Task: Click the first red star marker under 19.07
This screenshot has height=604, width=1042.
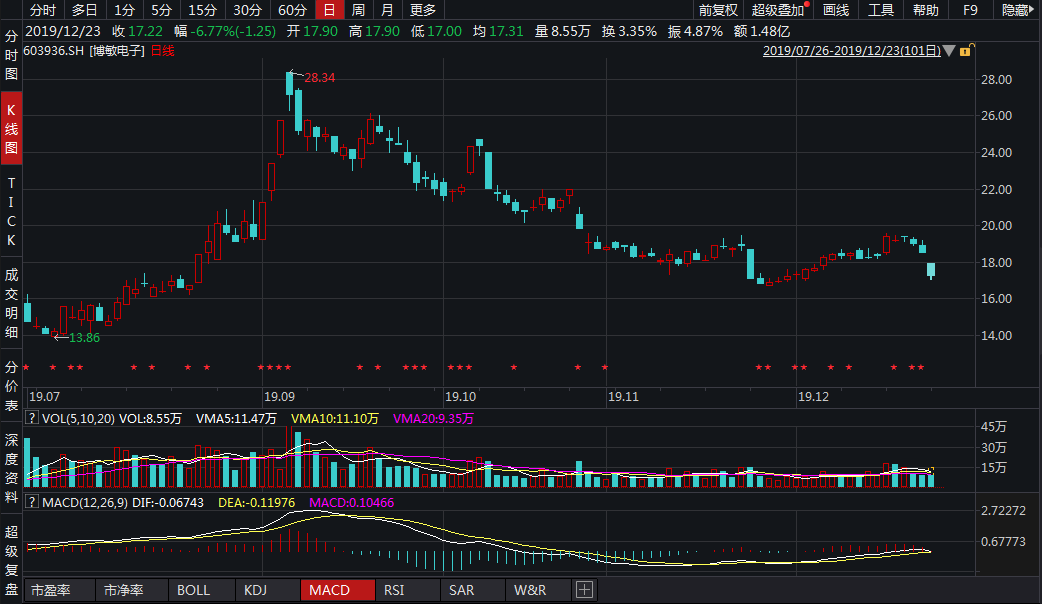Action: (x=27, y=367)
